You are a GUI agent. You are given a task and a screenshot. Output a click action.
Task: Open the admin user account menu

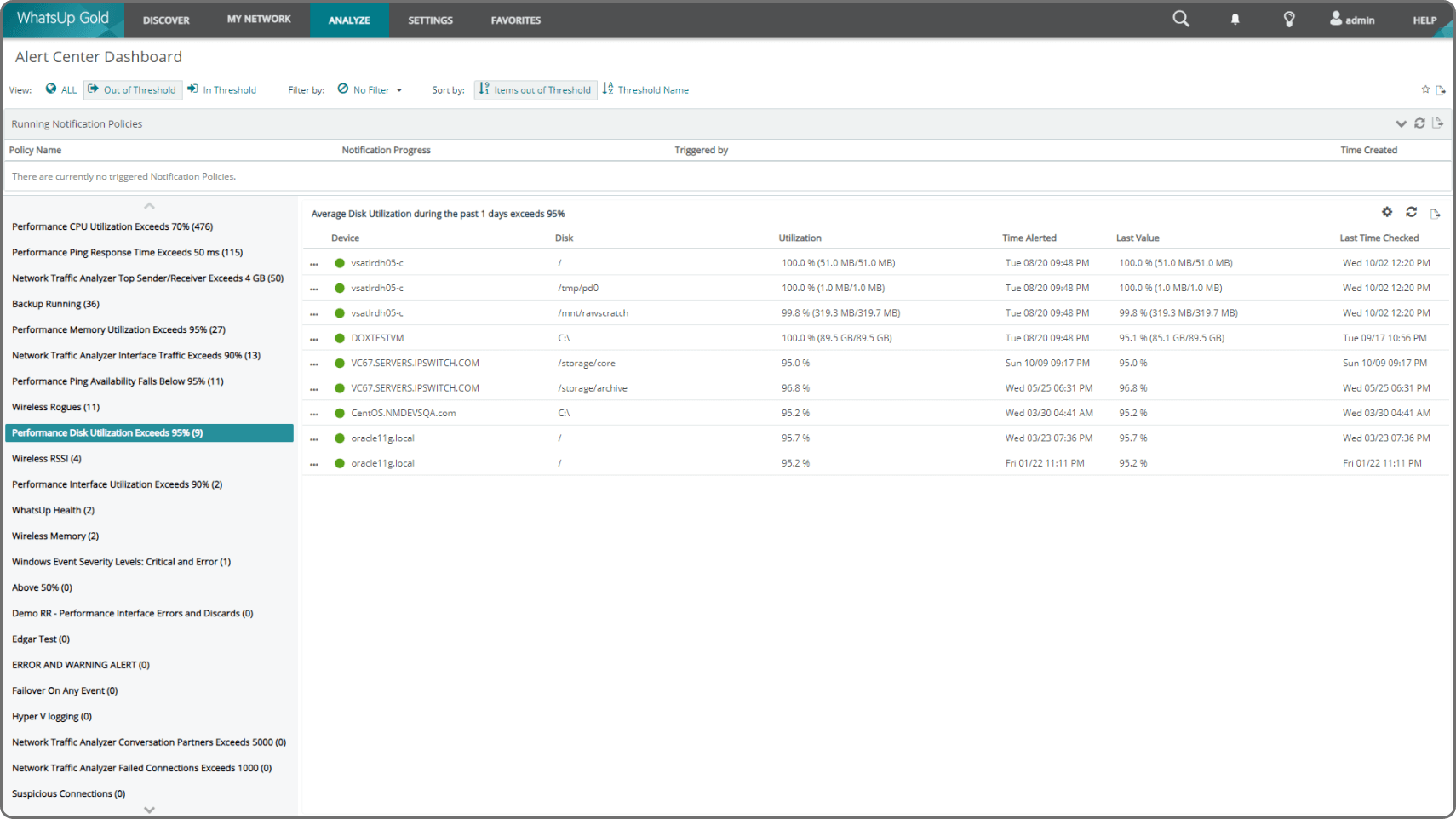tap(1351, 19)
